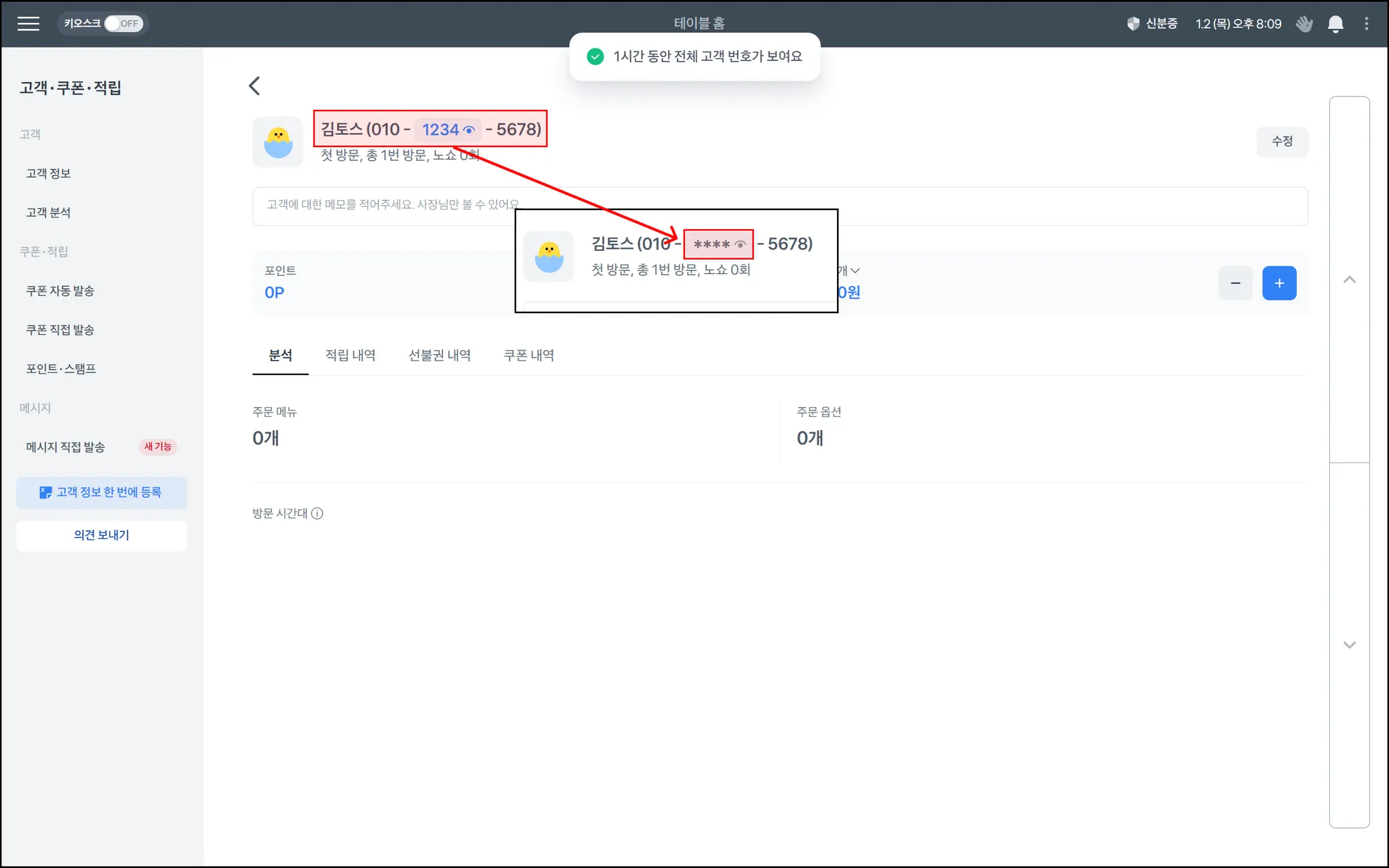
Task: Click the blue plus button
Action: [x=1278, y=283]
